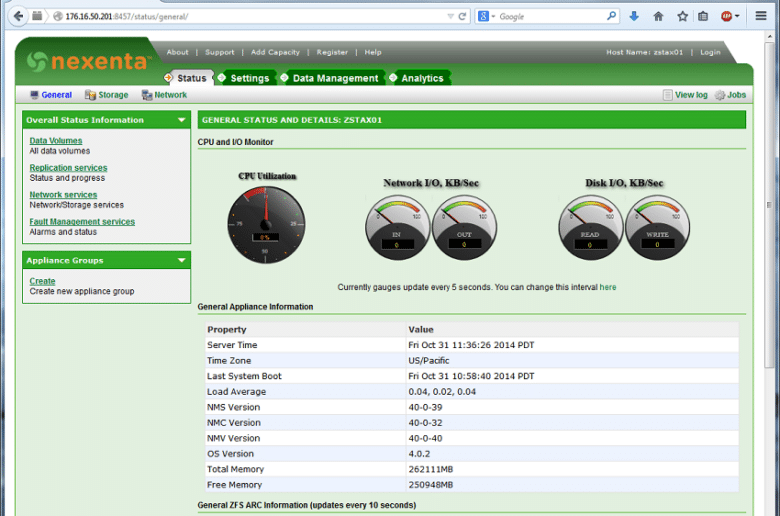
Task: Click the Jobs gear icon
Action: [720, 95]
